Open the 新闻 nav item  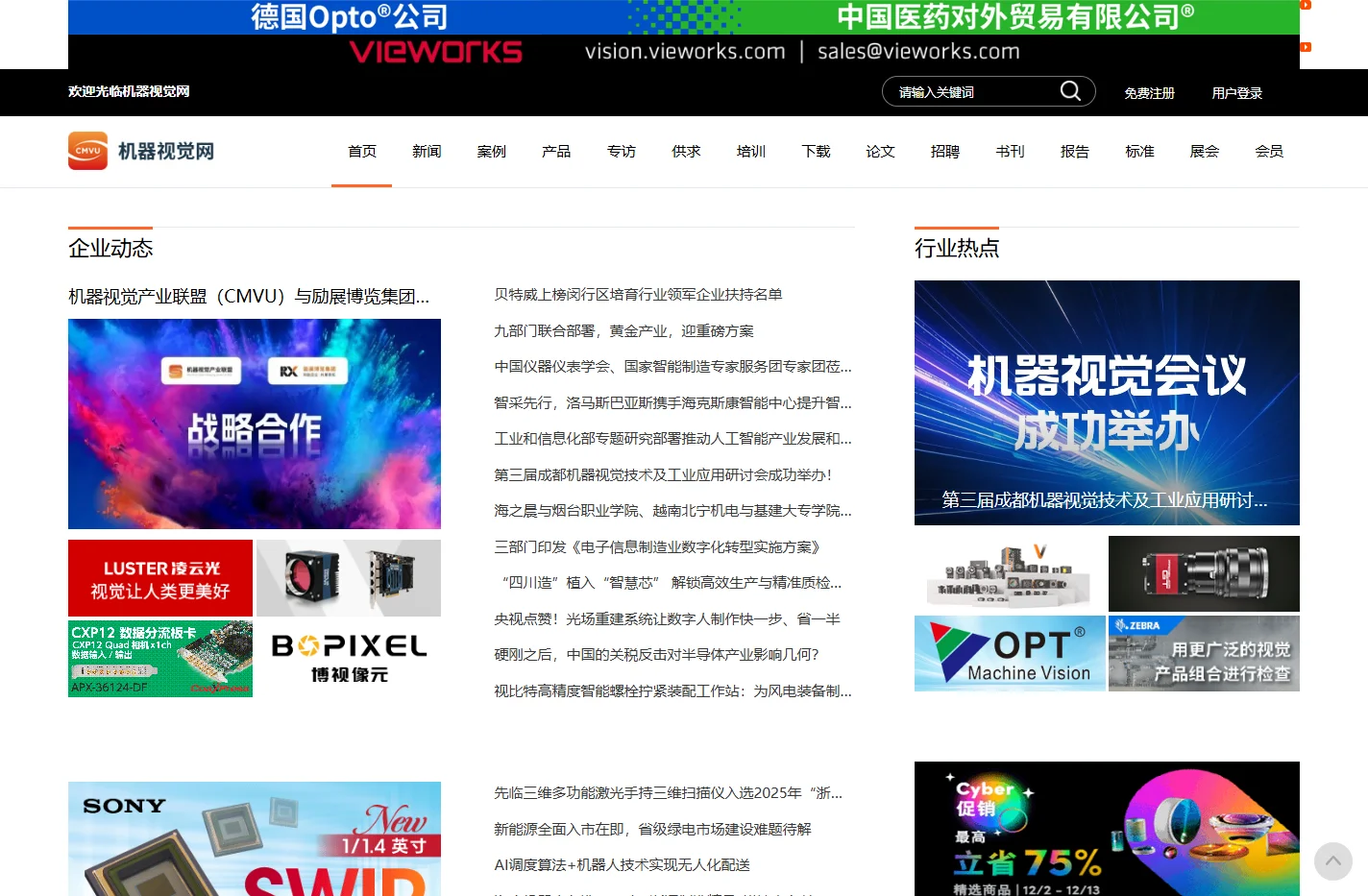point(427,152)
